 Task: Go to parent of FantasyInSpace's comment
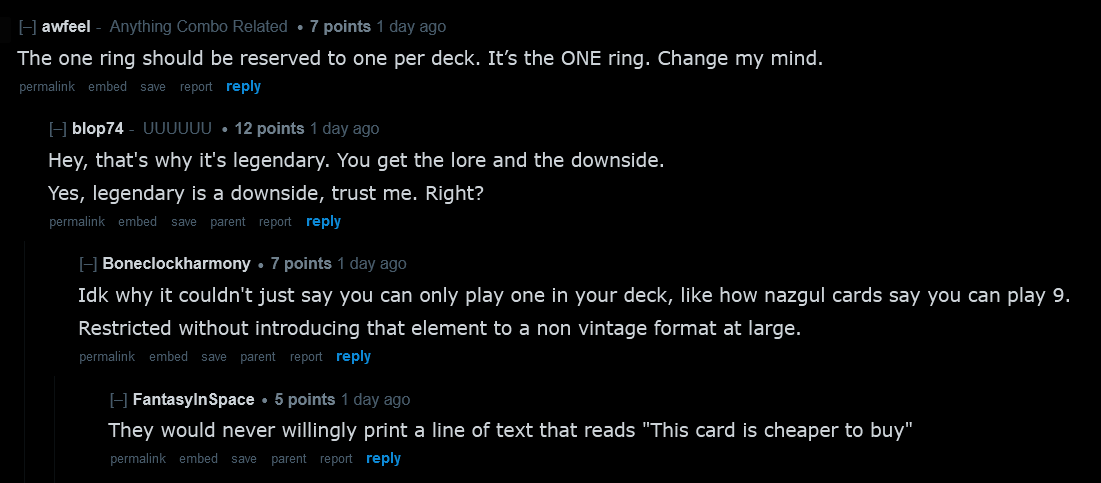pos(288,459)
